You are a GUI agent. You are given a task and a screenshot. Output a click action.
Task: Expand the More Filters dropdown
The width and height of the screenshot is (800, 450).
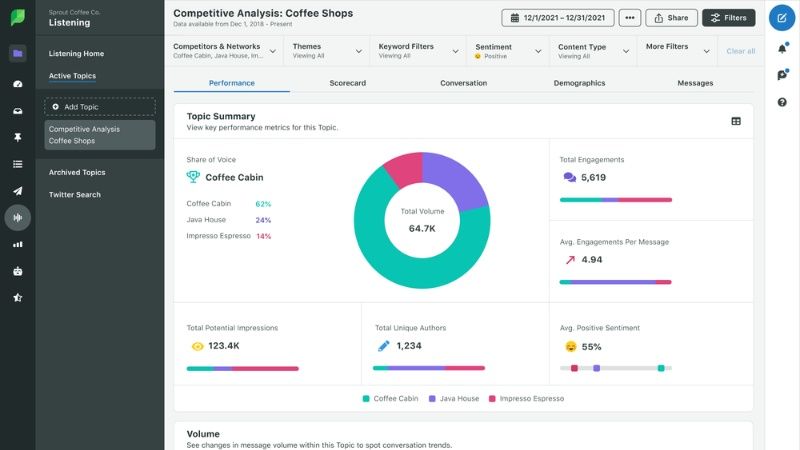tap(678, 51)
